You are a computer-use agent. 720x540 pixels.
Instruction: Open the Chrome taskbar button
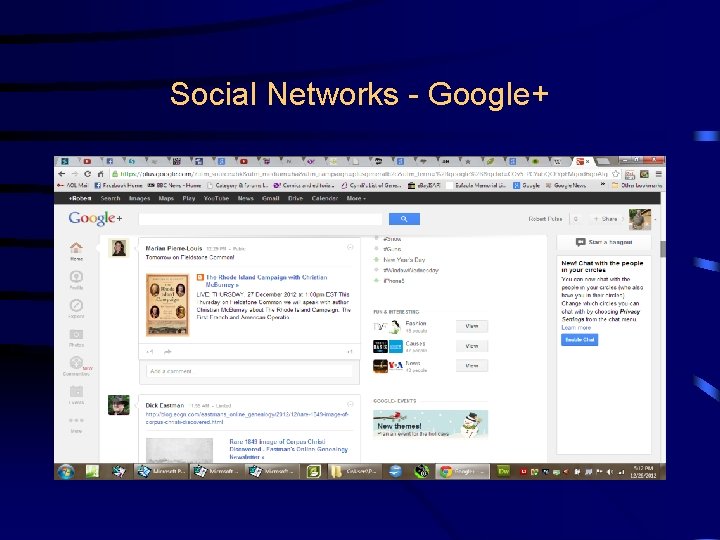point(462,472)
